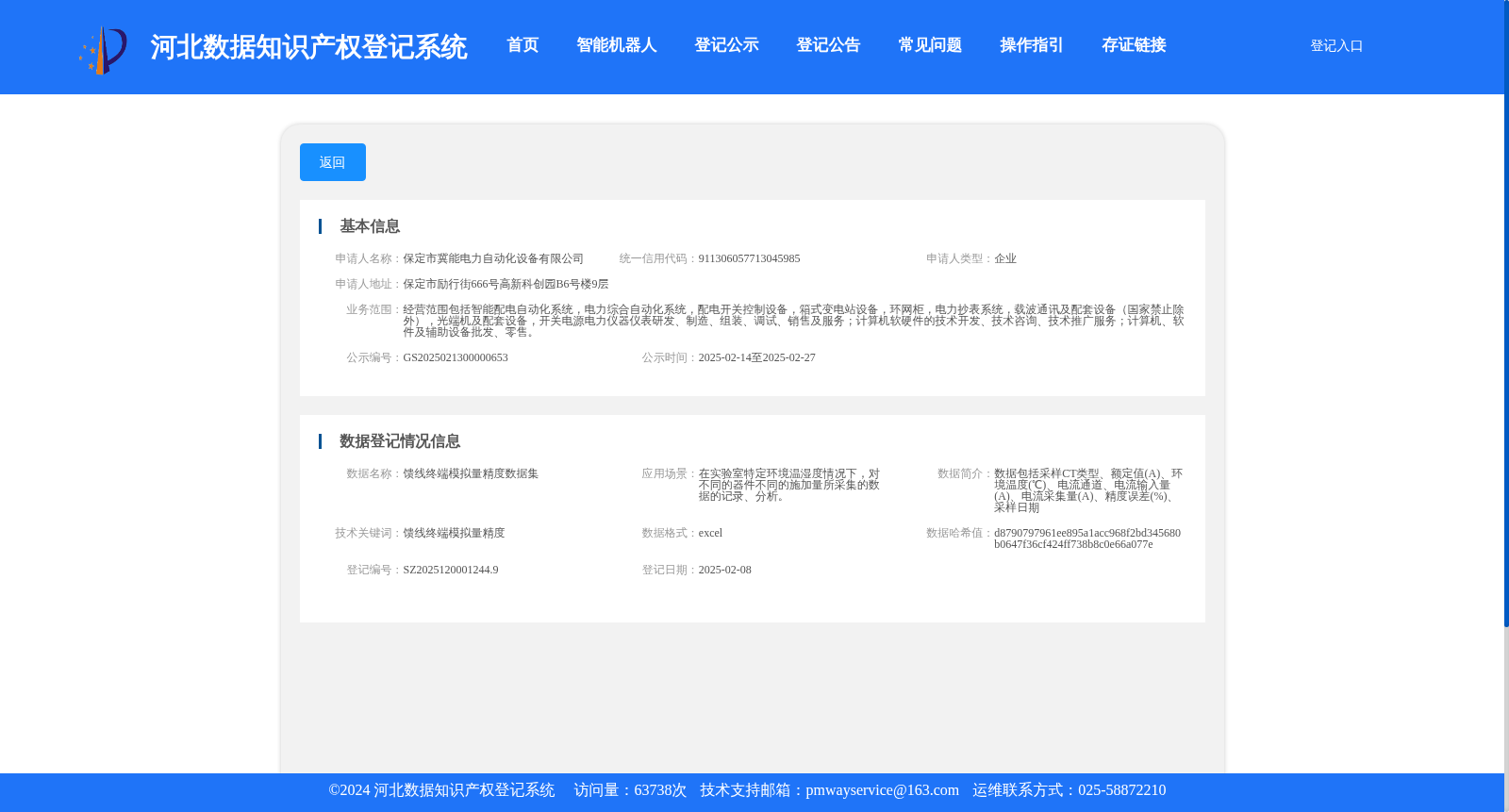Click the 数据简介 description text
Image resolution: width=1509 pixels, height=812 pixels.
1088,490
